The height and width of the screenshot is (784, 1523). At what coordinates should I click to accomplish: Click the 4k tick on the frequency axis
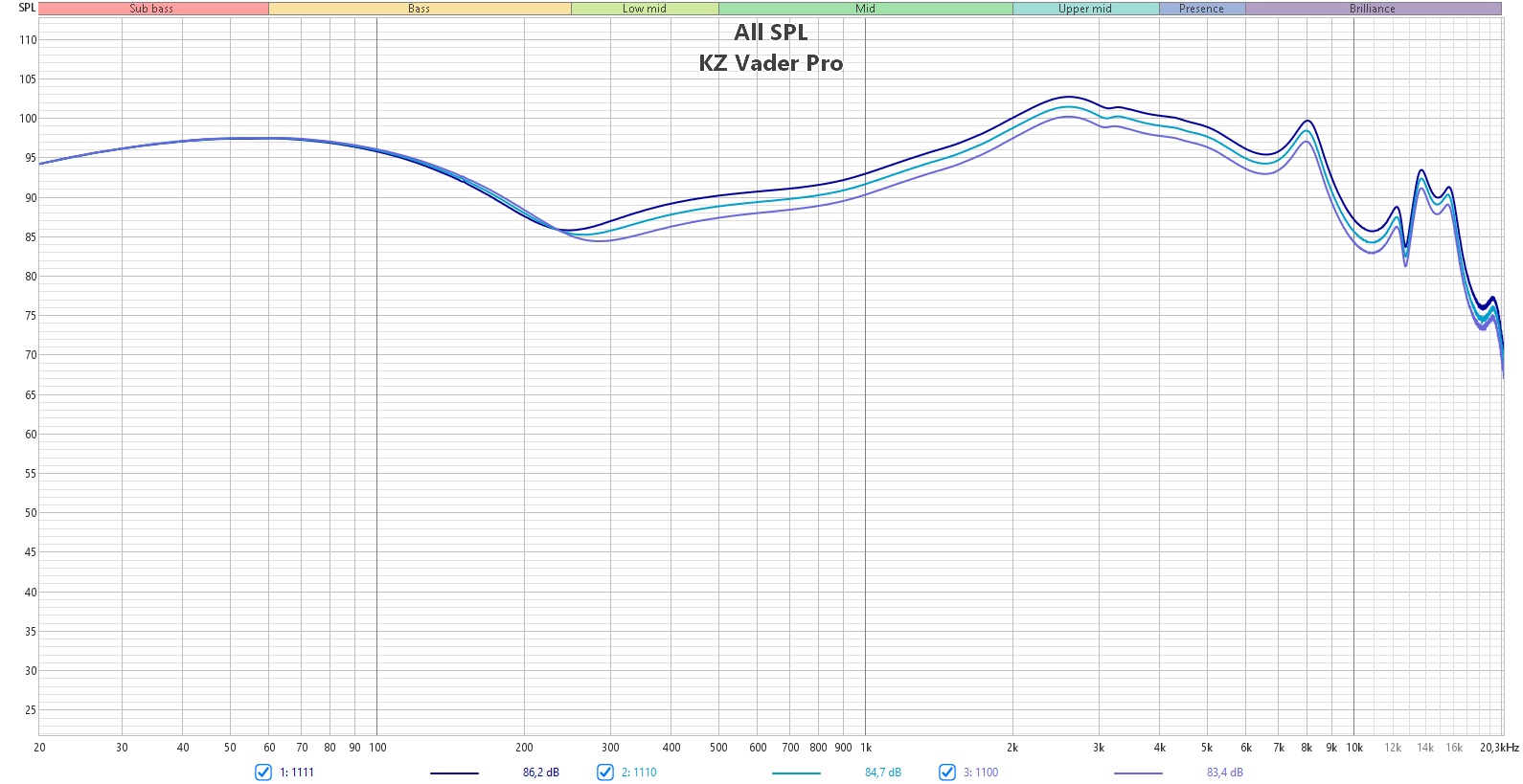pyautogui.click(x=1160, y=748)
